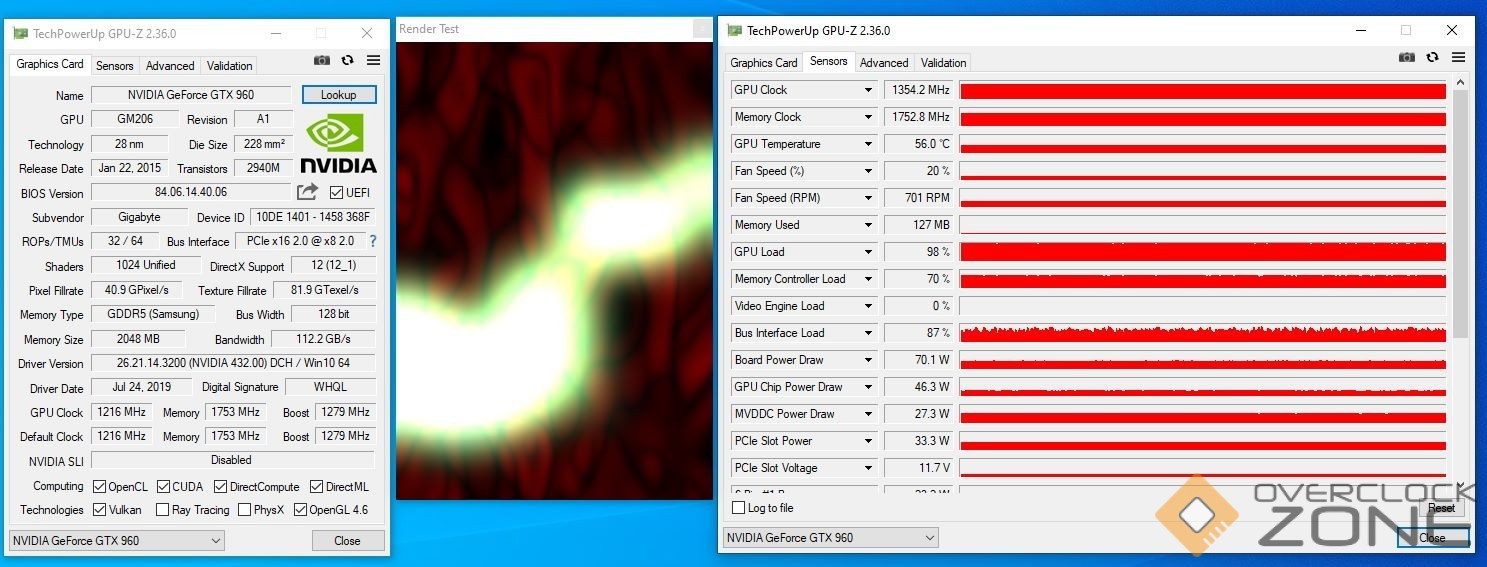Click the Bandwidth value 112.2 GB/s
Viewport: 1487px width, 567px height.
click(322, 339)
